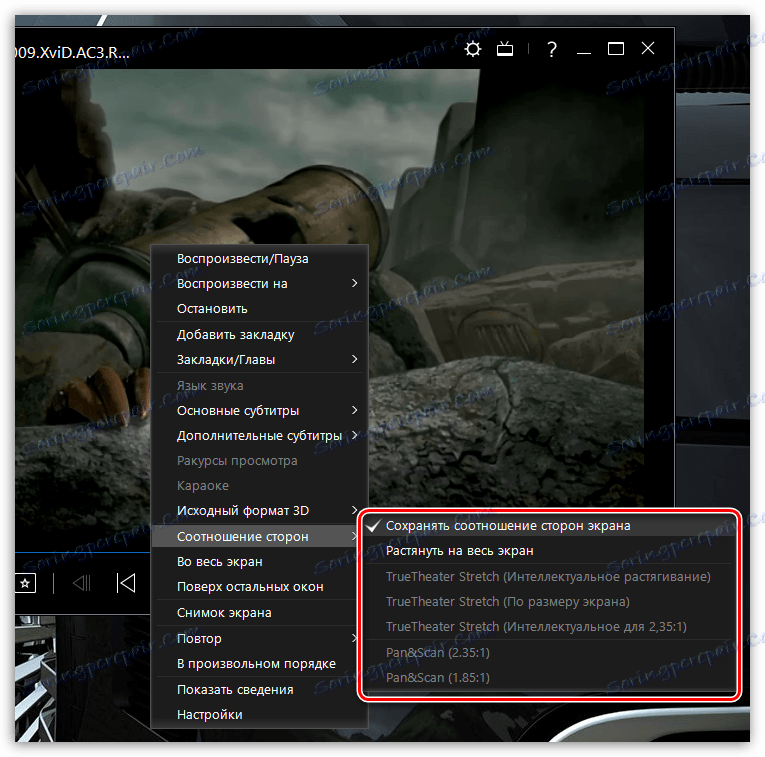Open "Настройки" from context menu
The image size is (765, 757).
[260, 715]
